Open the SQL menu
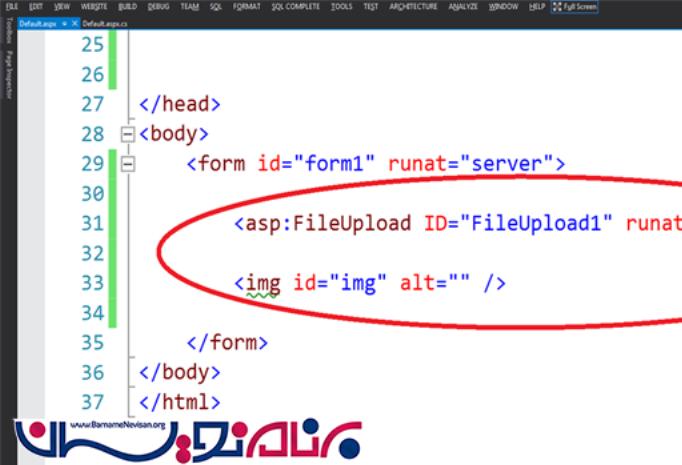This screenshot has height=465, width=682. 216,7
